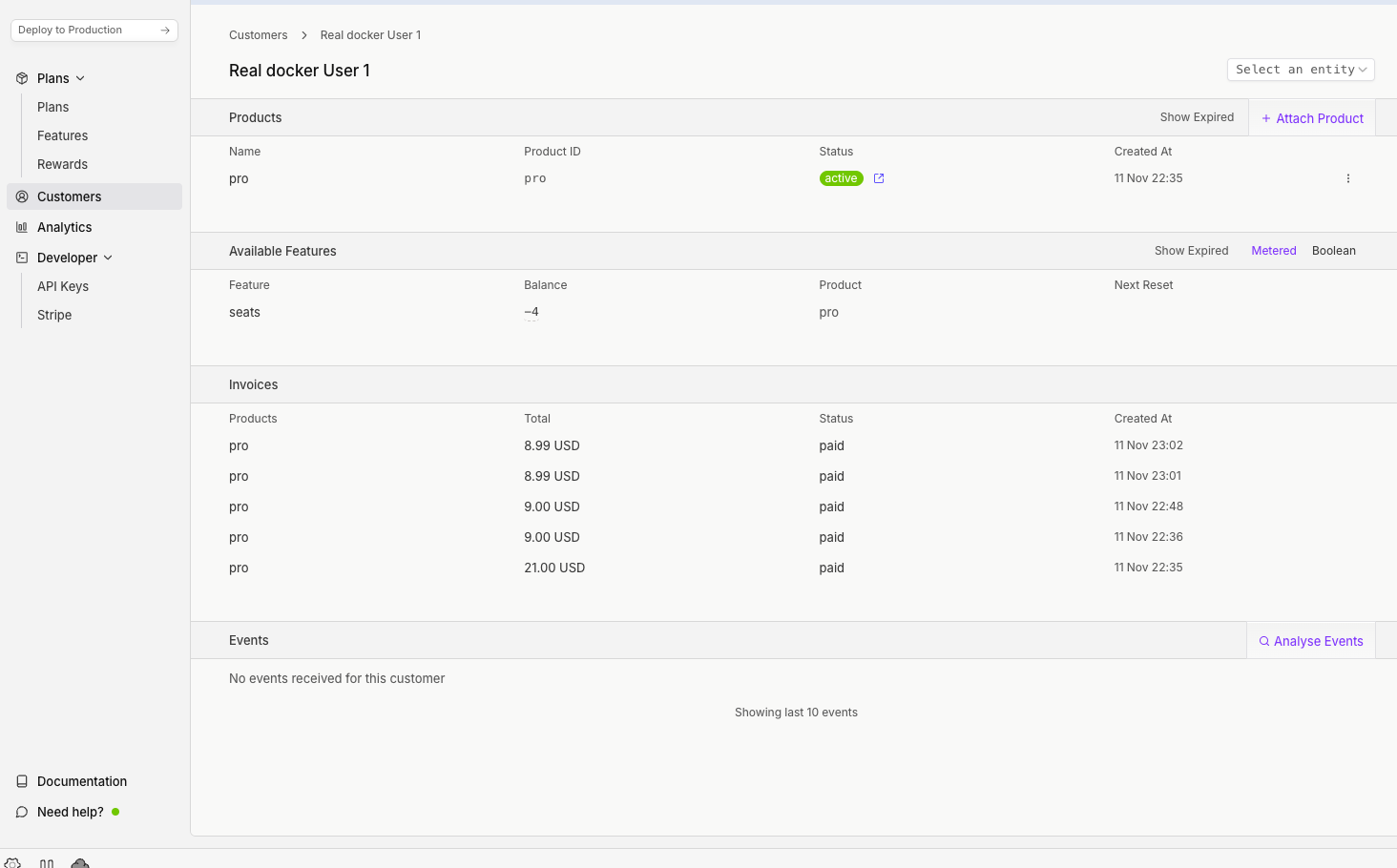
Task: Open the Select an entity dropdown
Action: point(1300,70)
